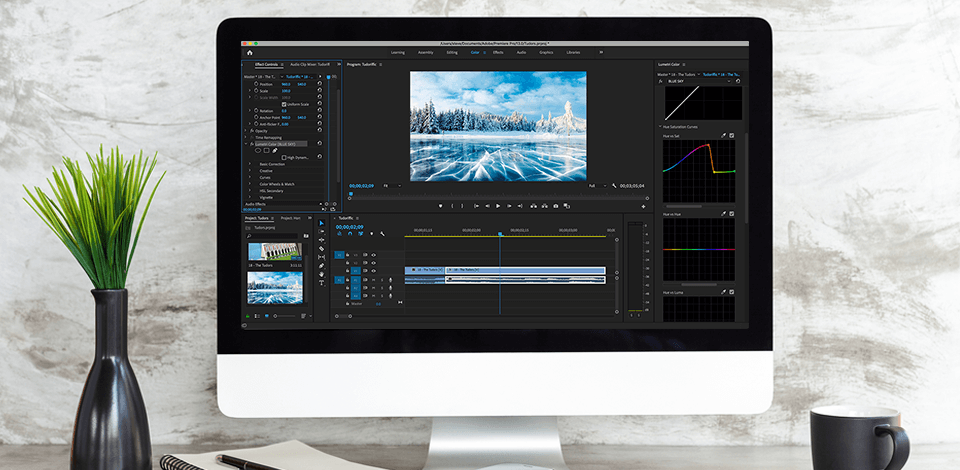Select the Type tool in the toolbar
The height and width of the screenshot is (470, 960).
pos(321,283)
